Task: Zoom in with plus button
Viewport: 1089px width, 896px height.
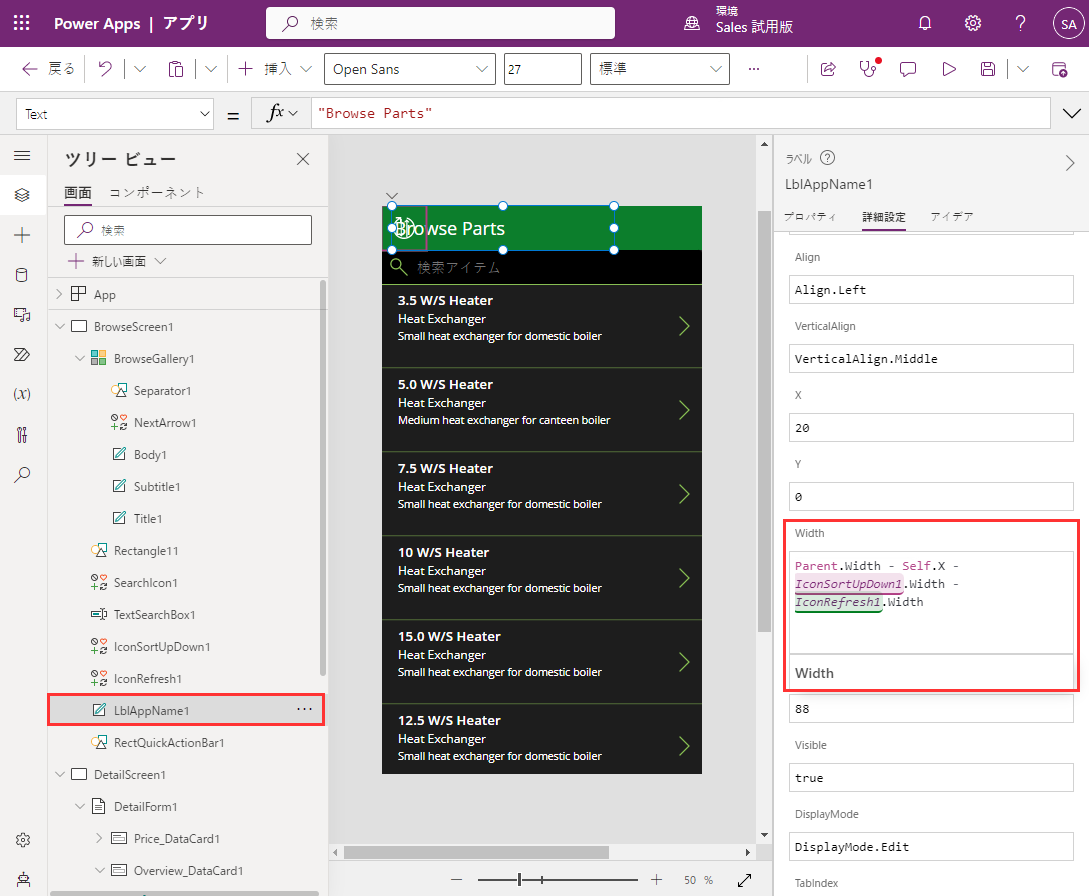Action: coord(656,880)
